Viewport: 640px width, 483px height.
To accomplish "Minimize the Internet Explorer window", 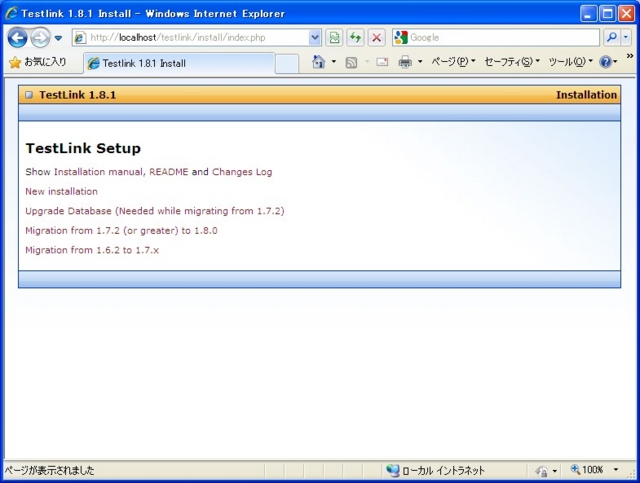I will click(x=588, y=14).
